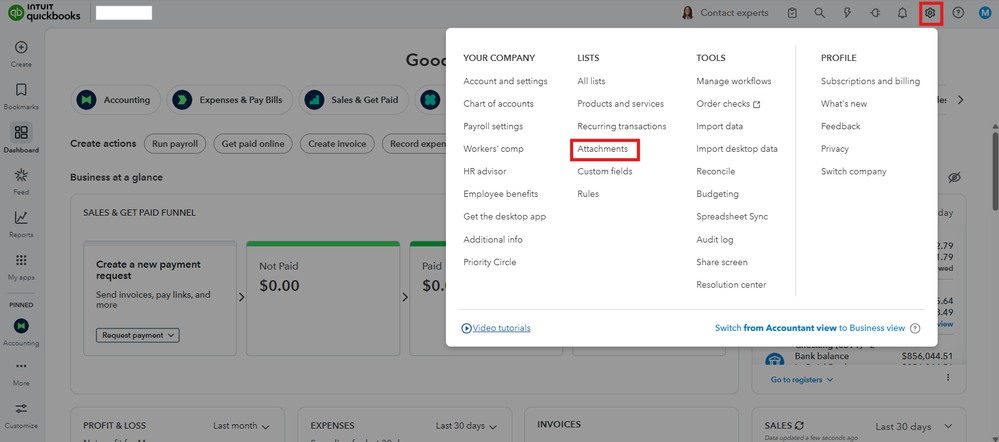Select Spreadsheet Sync

point(732,217)
